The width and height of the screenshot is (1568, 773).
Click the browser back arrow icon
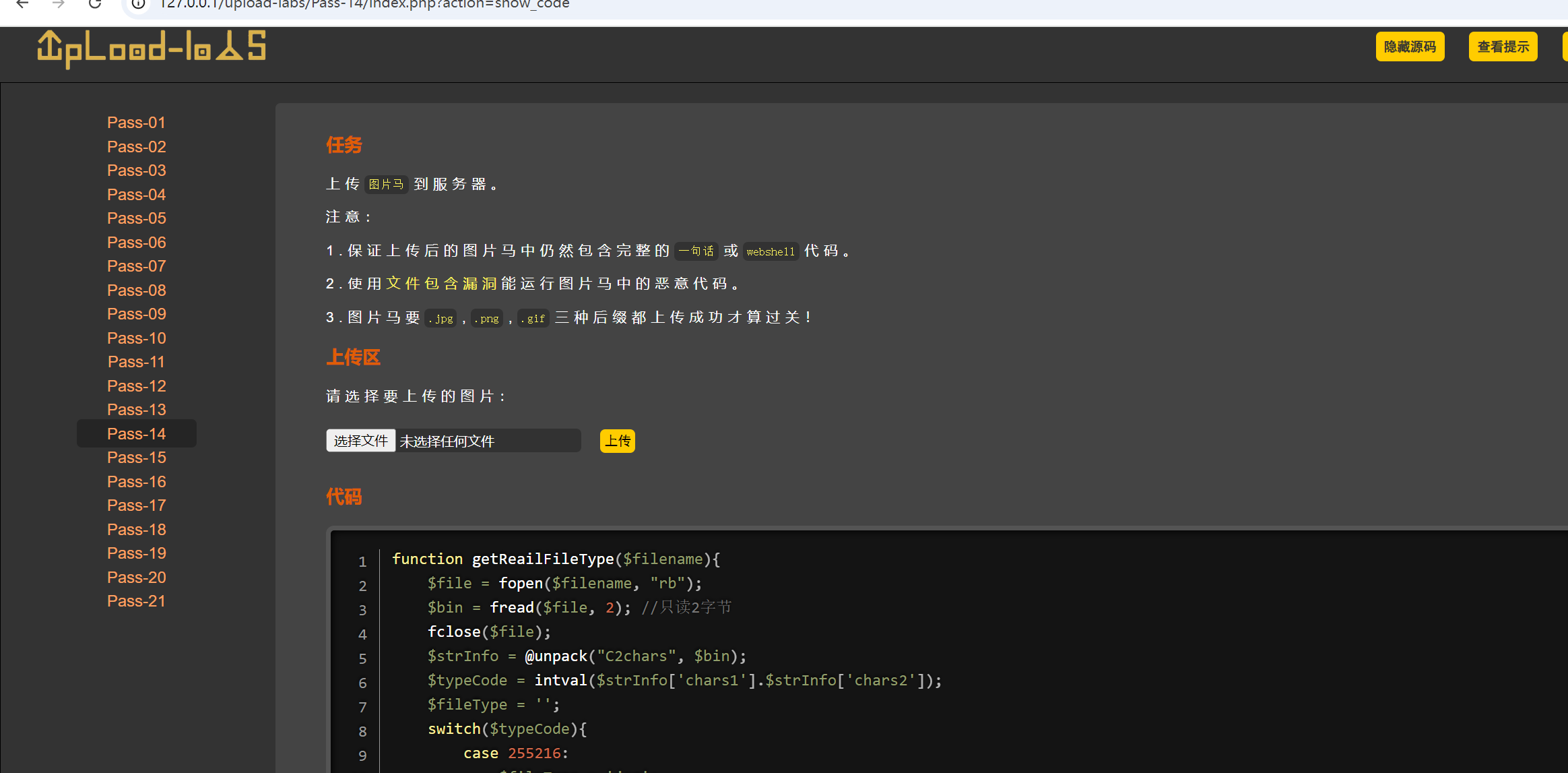(22, 4)
